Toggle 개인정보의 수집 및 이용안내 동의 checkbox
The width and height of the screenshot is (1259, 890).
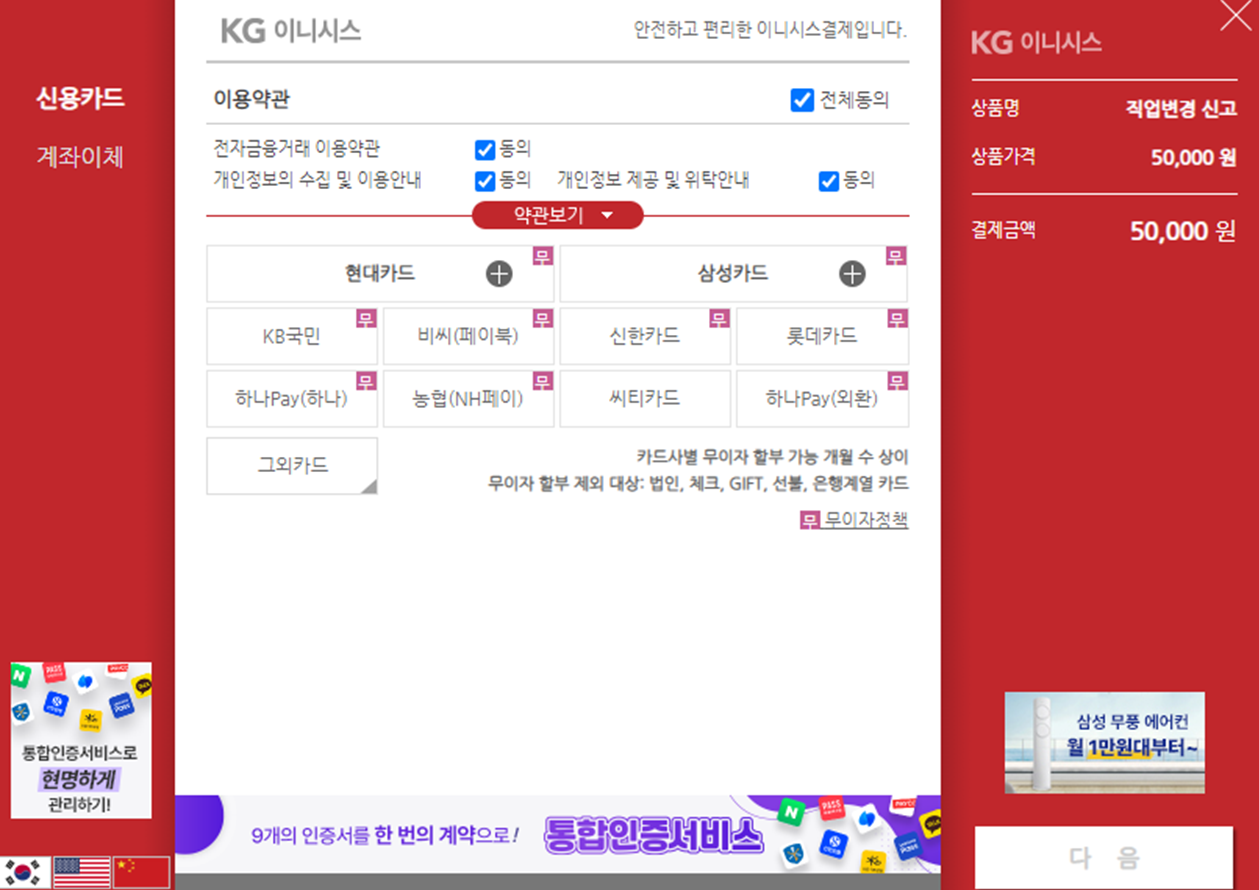[485, 181]
